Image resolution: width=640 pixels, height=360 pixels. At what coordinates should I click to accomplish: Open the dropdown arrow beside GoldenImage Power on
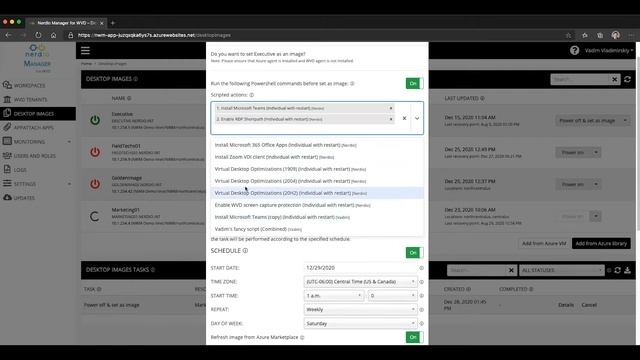tap(596, 184)
